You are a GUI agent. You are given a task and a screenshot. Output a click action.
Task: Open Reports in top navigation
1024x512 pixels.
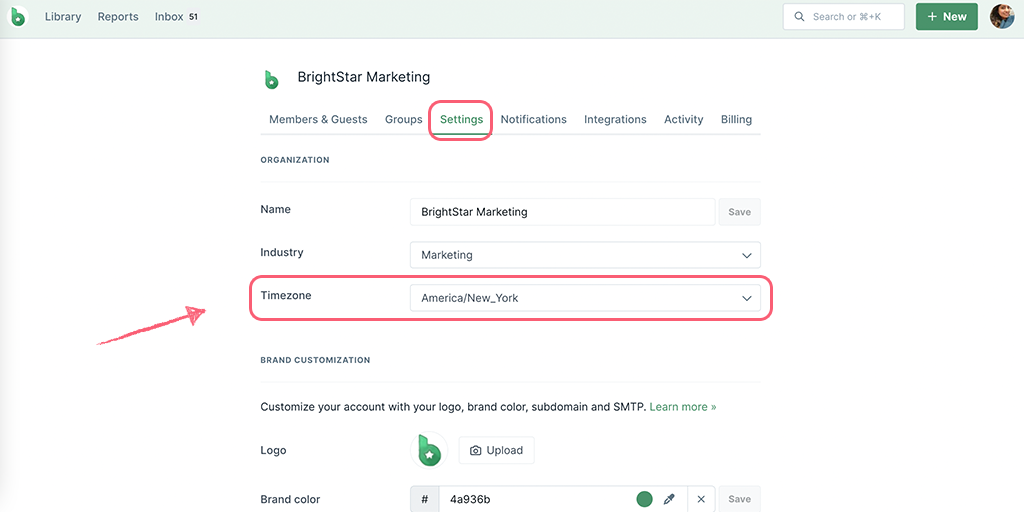coord(118,17)
